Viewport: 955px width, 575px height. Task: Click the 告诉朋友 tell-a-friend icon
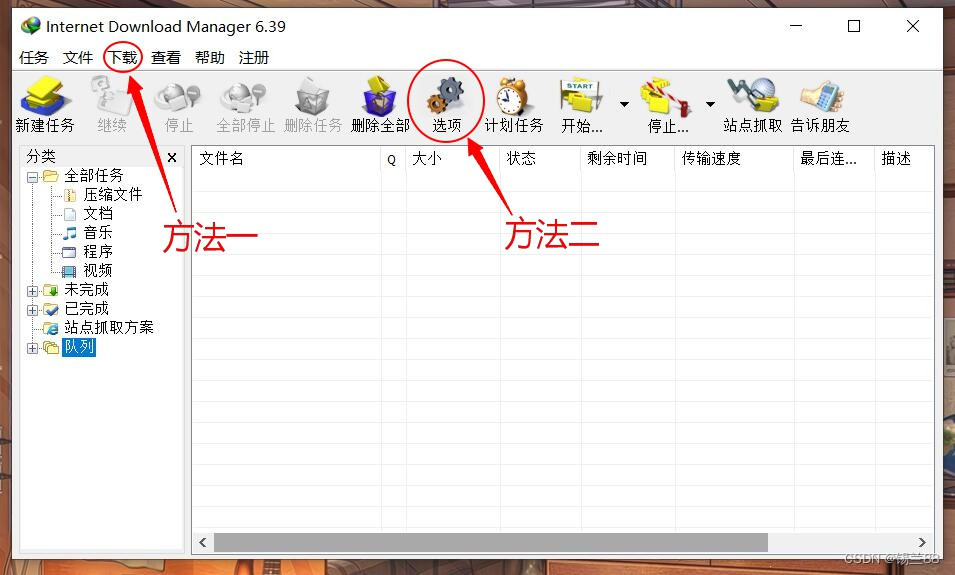coord(821,97)
